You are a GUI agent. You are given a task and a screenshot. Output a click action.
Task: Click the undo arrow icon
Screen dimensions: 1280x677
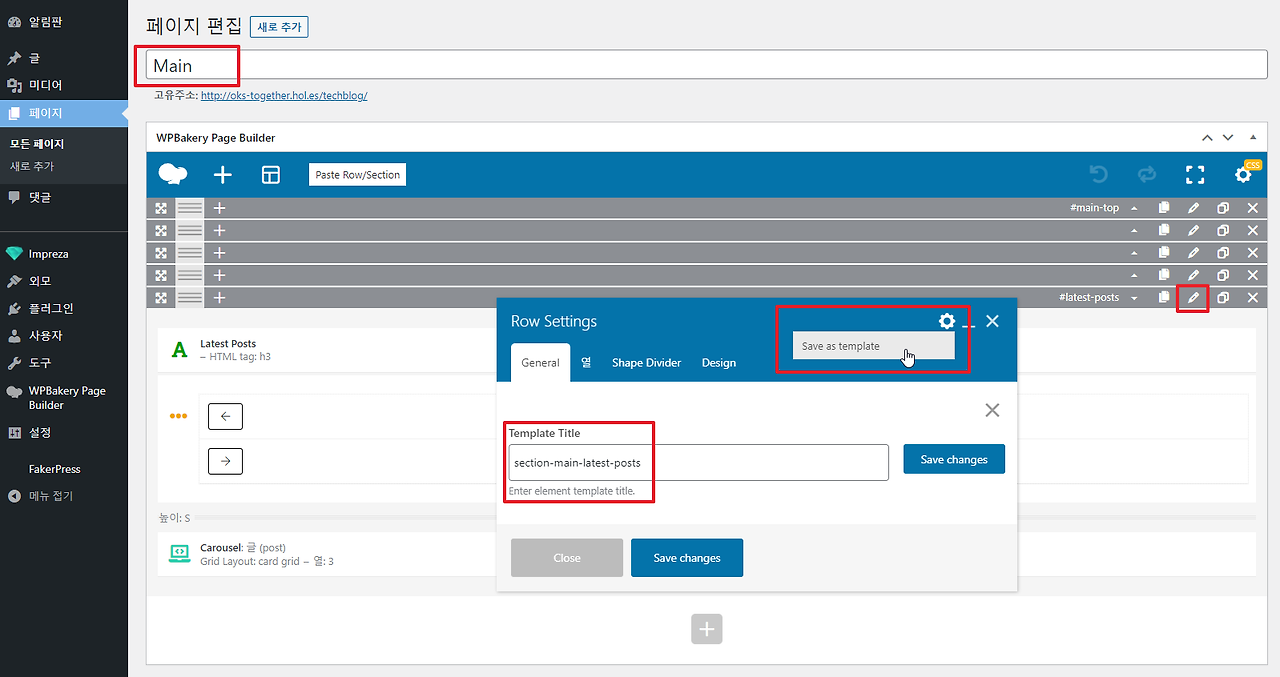[x=1099, y=175]
